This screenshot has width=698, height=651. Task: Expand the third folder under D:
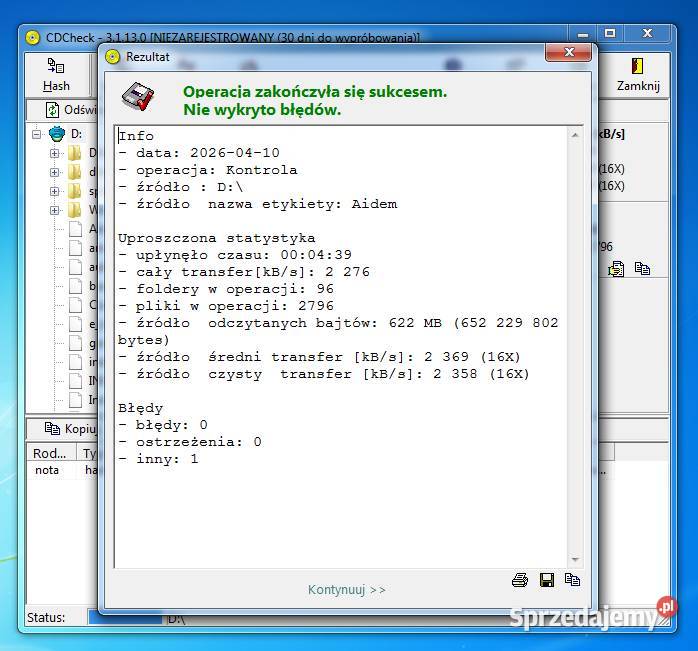[54, 191]
